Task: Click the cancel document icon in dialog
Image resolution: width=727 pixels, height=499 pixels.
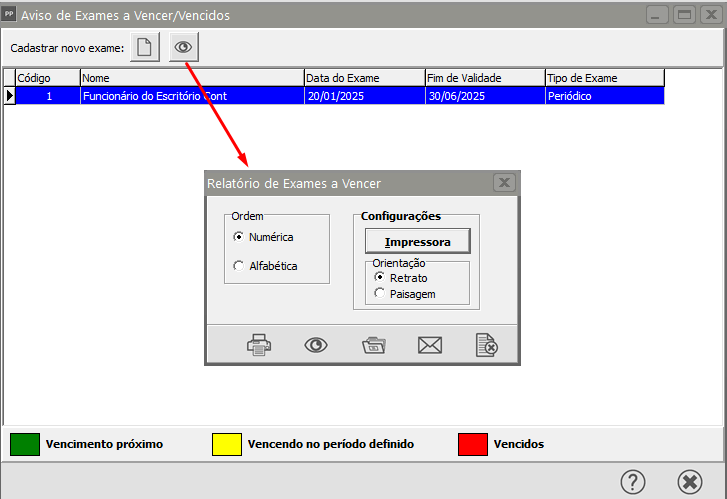Action: point(487,345)
